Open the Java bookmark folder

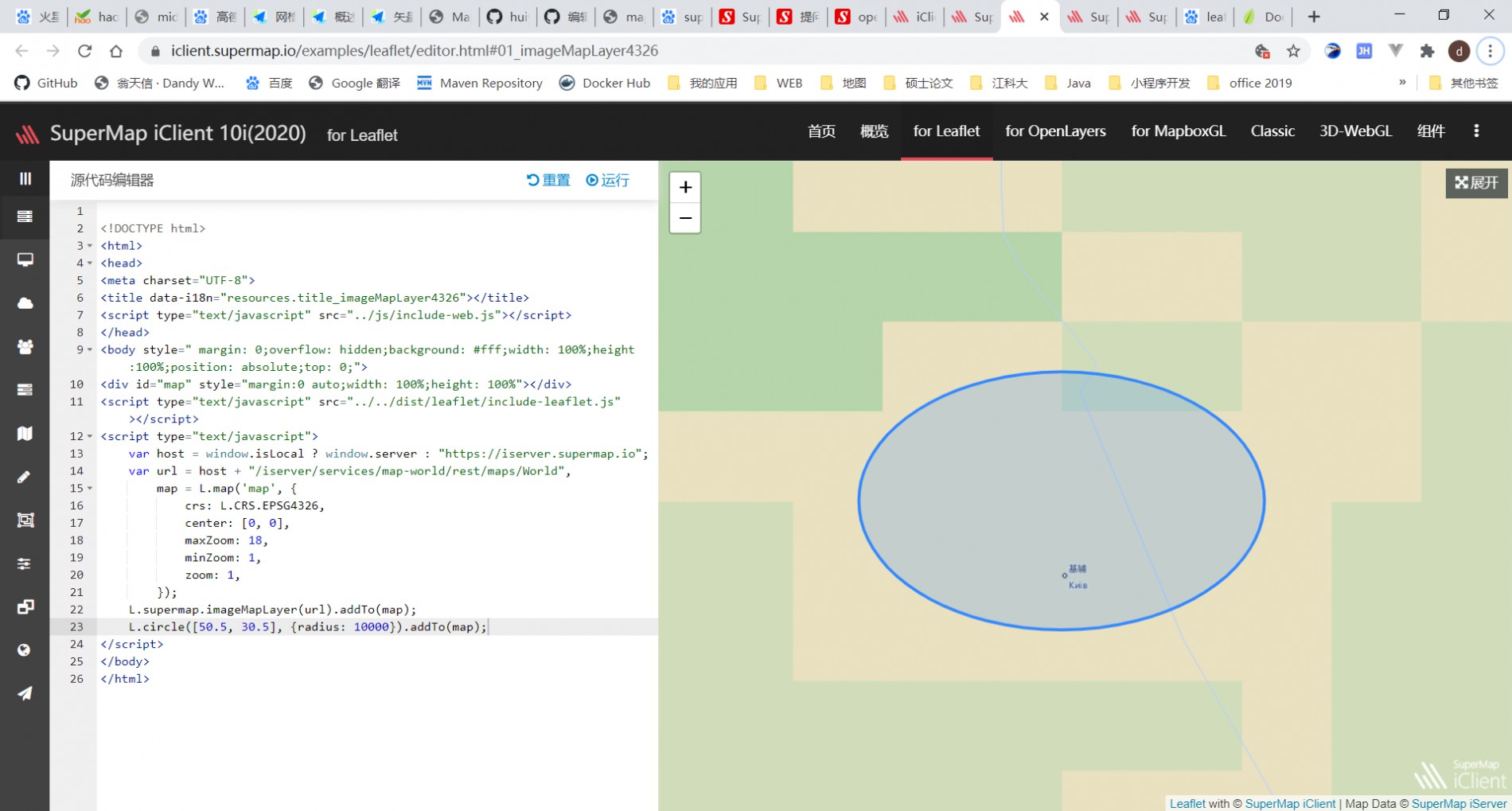(x=1068, y=83)
